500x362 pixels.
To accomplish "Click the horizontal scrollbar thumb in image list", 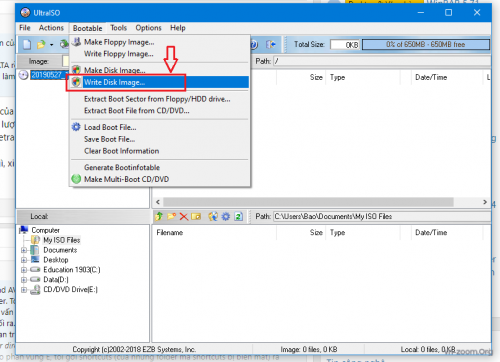I will coord(308,202).
